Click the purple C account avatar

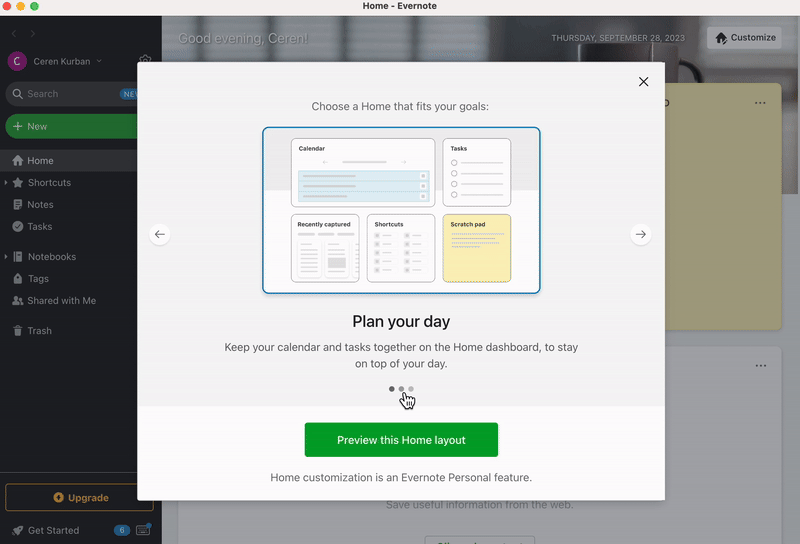pyautogui.click(x=17, y=61)
